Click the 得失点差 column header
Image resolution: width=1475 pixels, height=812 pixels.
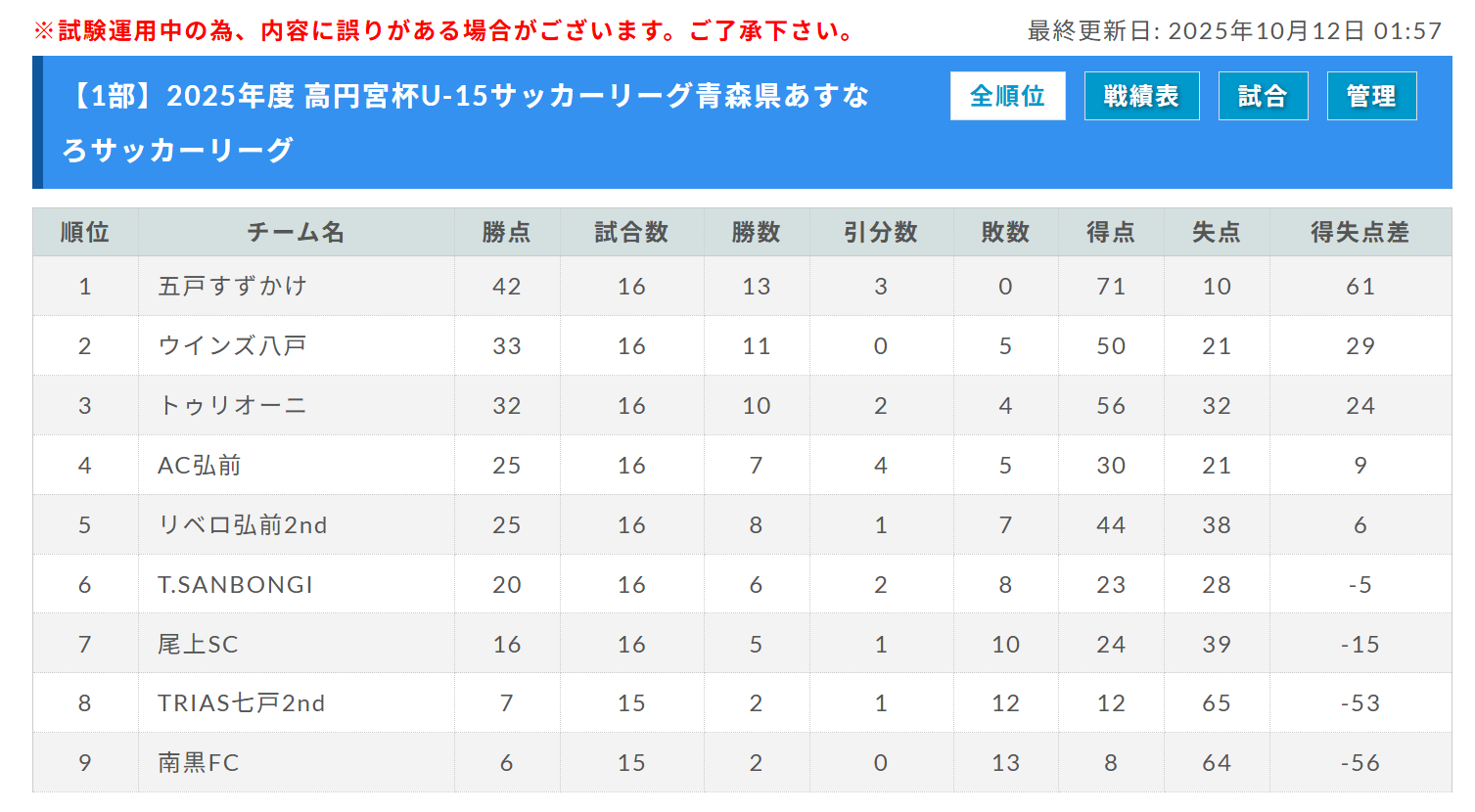1360,232
